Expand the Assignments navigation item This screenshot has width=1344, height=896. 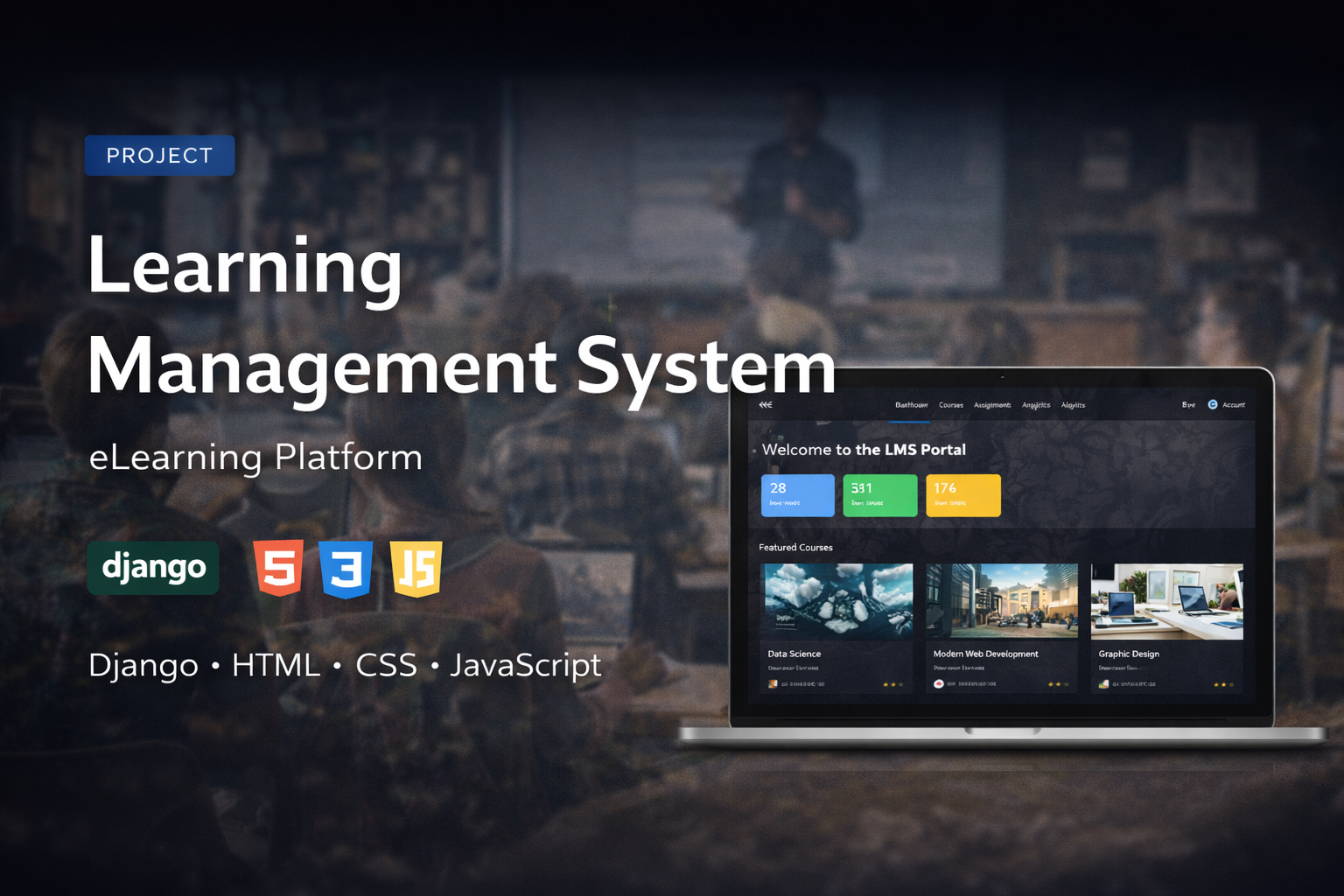(992, 404)
